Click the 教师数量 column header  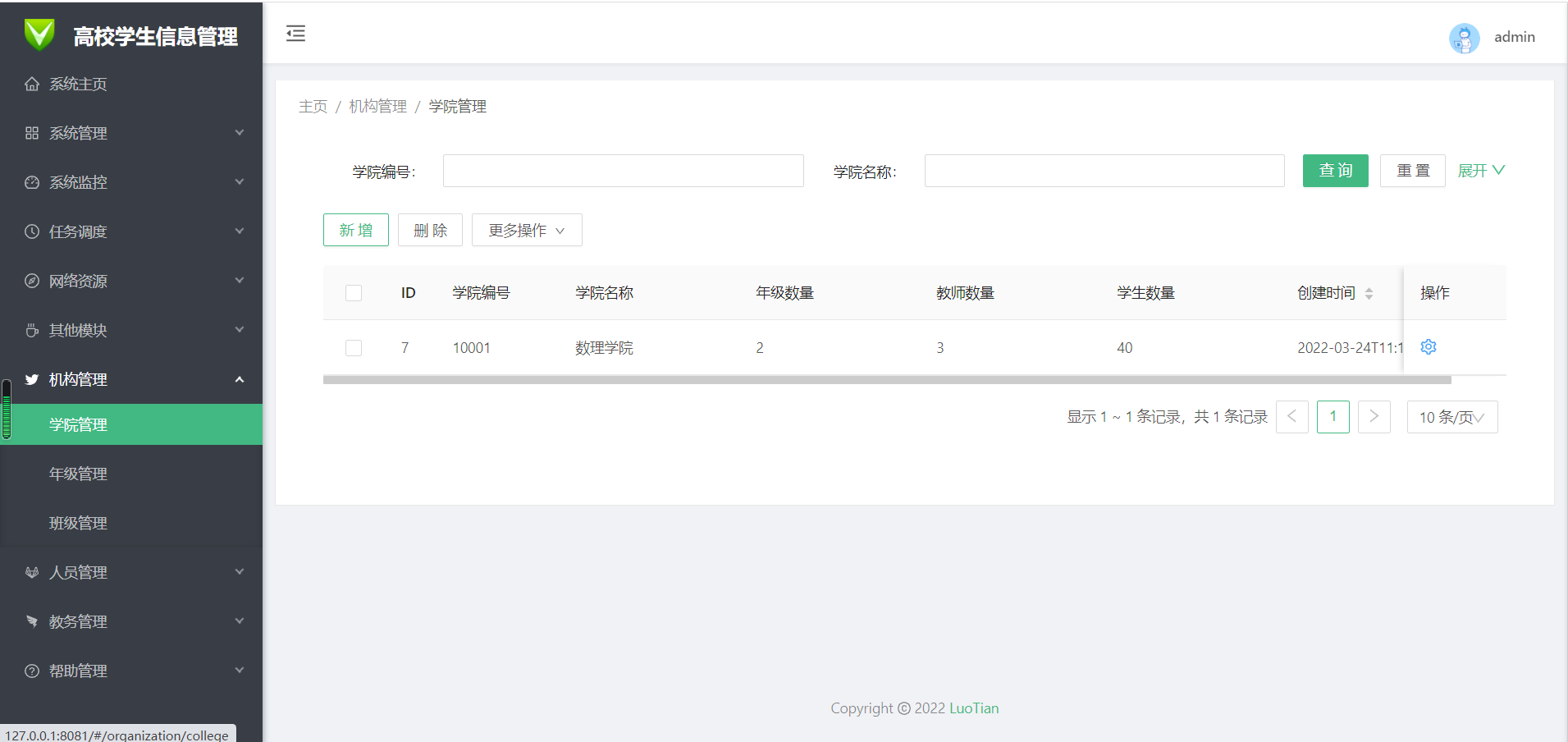[966, 293]
